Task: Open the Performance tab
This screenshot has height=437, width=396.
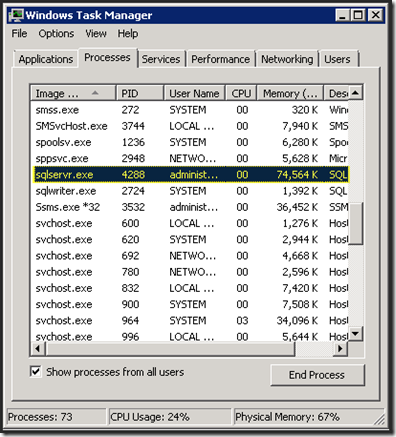Action: [220, 59]
